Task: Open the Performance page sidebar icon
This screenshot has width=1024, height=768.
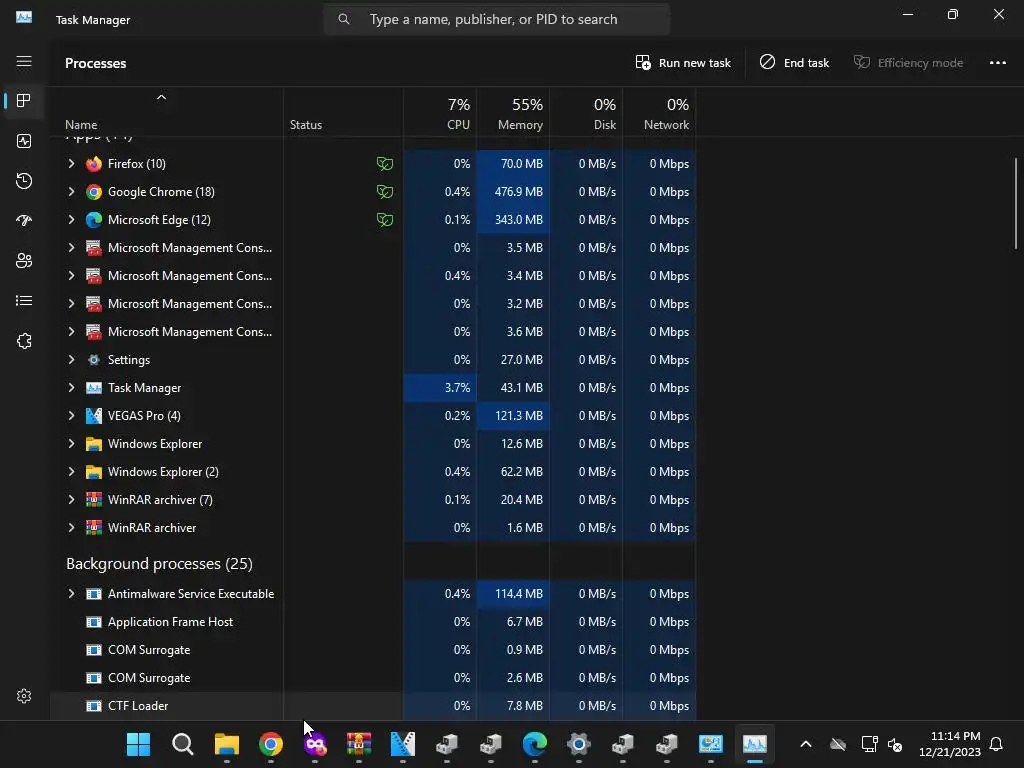Action: (x=24, y=141)
